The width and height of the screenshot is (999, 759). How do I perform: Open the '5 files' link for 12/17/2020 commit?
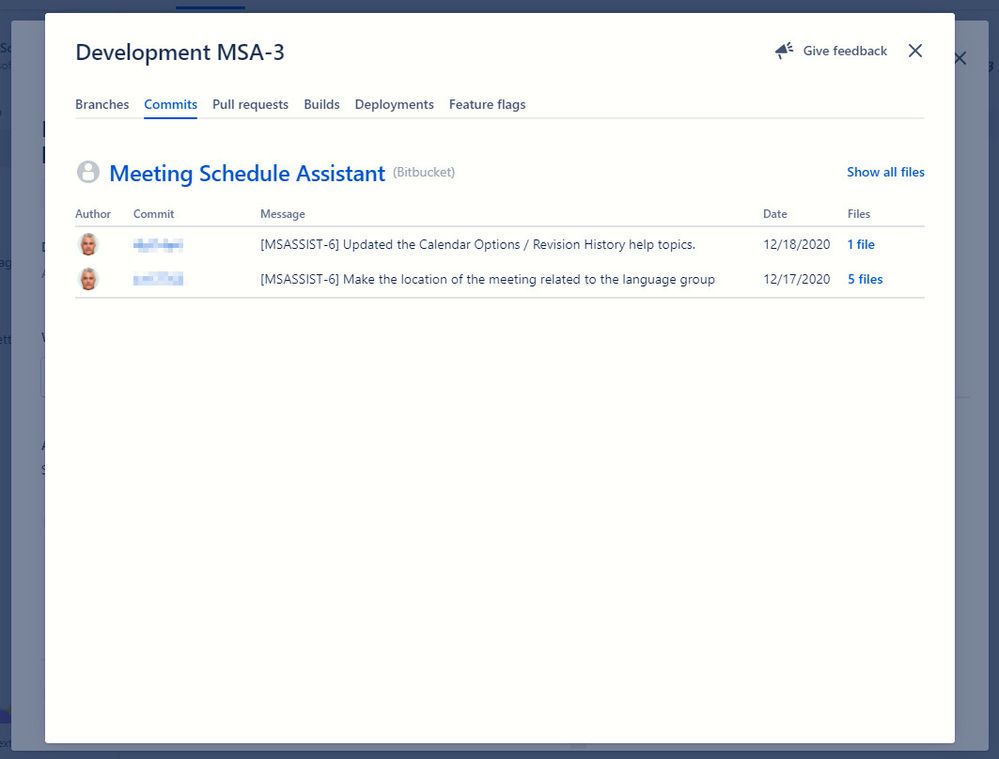tap(865, 279)
